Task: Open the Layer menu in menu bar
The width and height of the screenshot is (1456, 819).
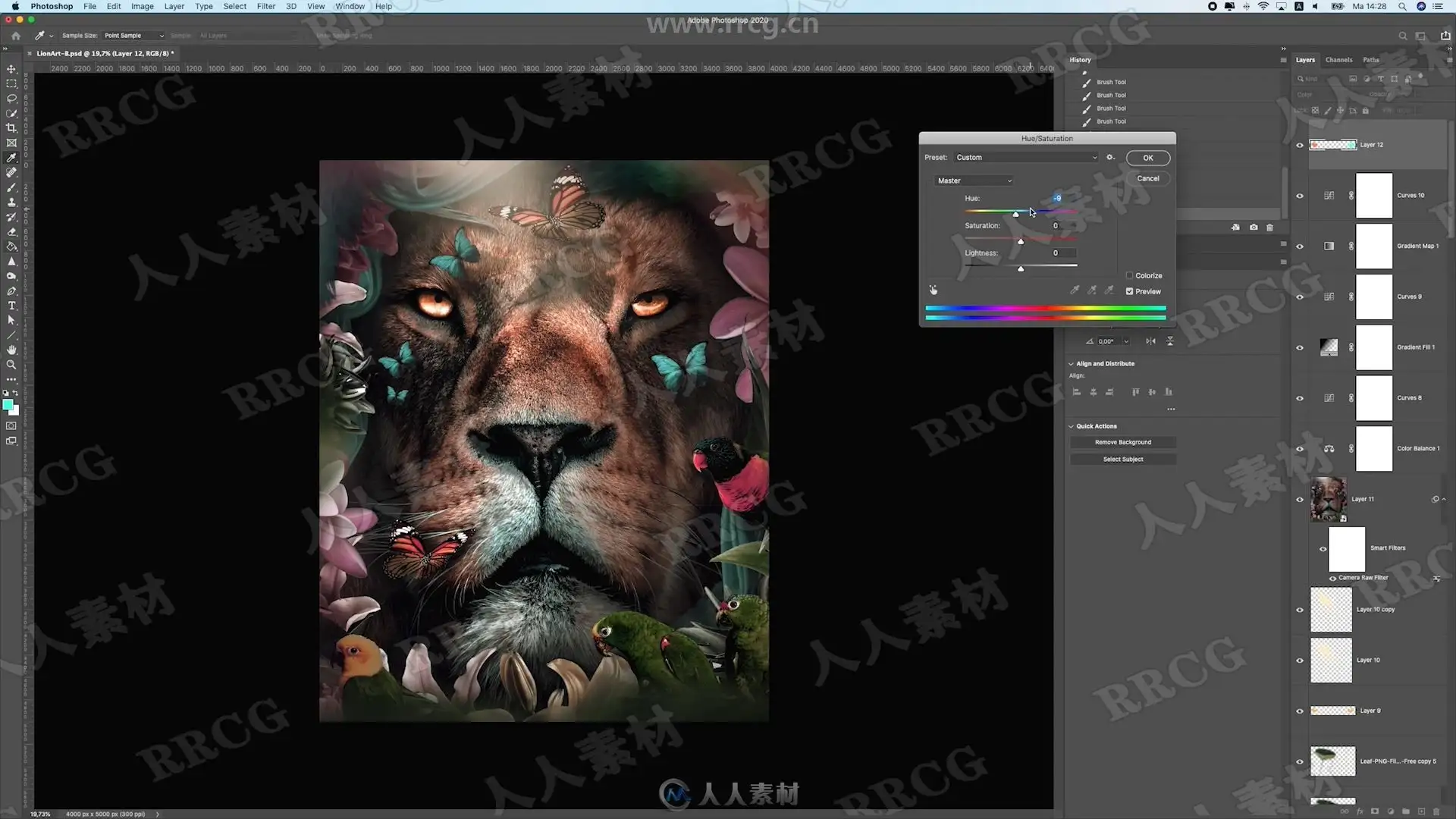Action: [x=174, y=6]
